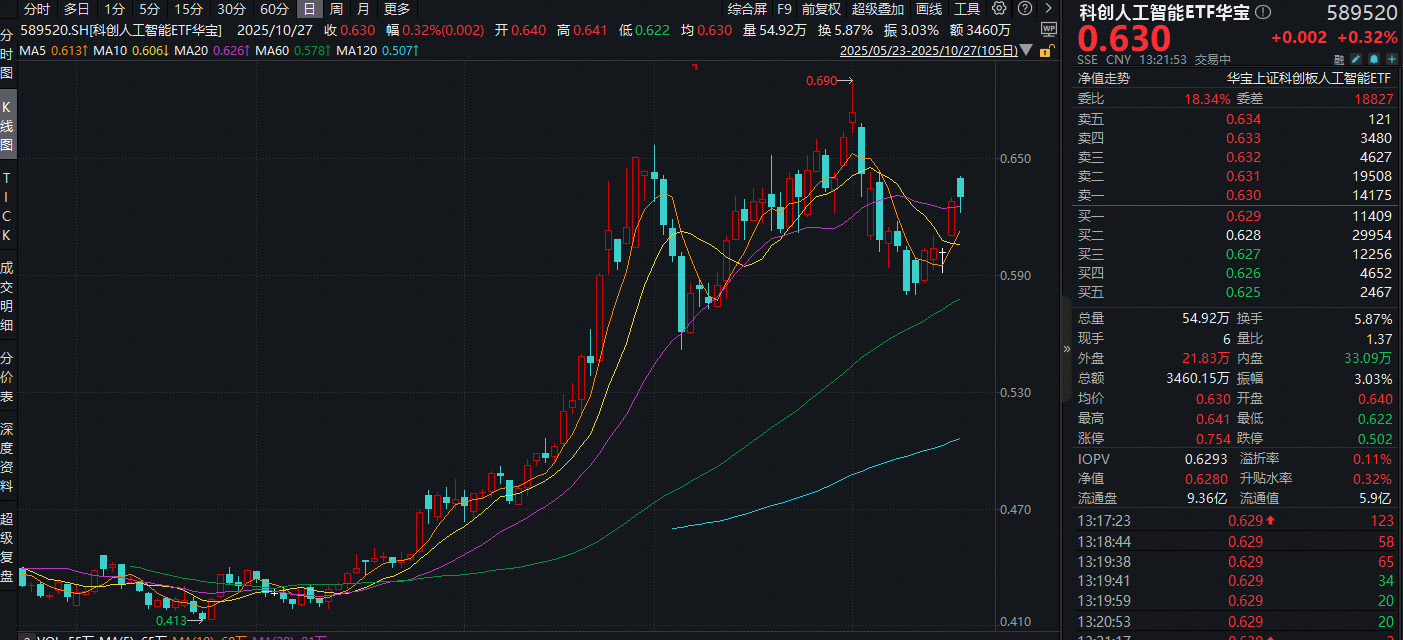The image size is (1403, 640).
Task: Toggle 前复权 price adjustment
Action: click(821, 9)
